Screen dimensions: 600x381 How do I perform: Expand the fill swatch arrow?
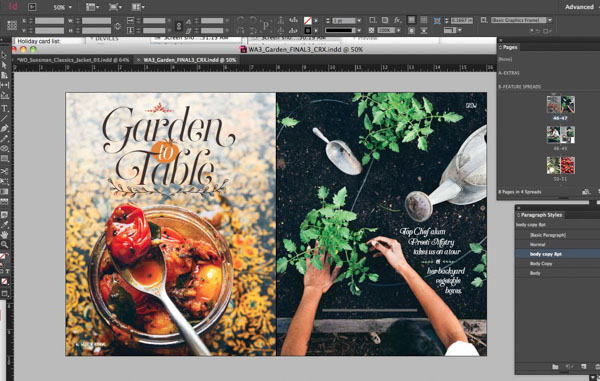coord(316,21)
